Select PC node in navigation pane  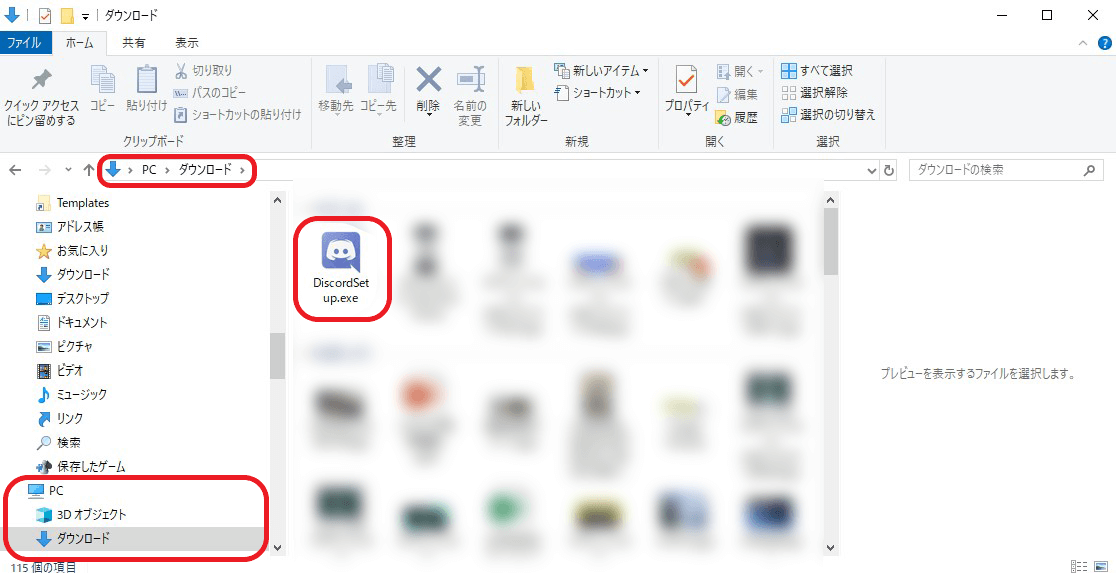[x=46, y=490]
